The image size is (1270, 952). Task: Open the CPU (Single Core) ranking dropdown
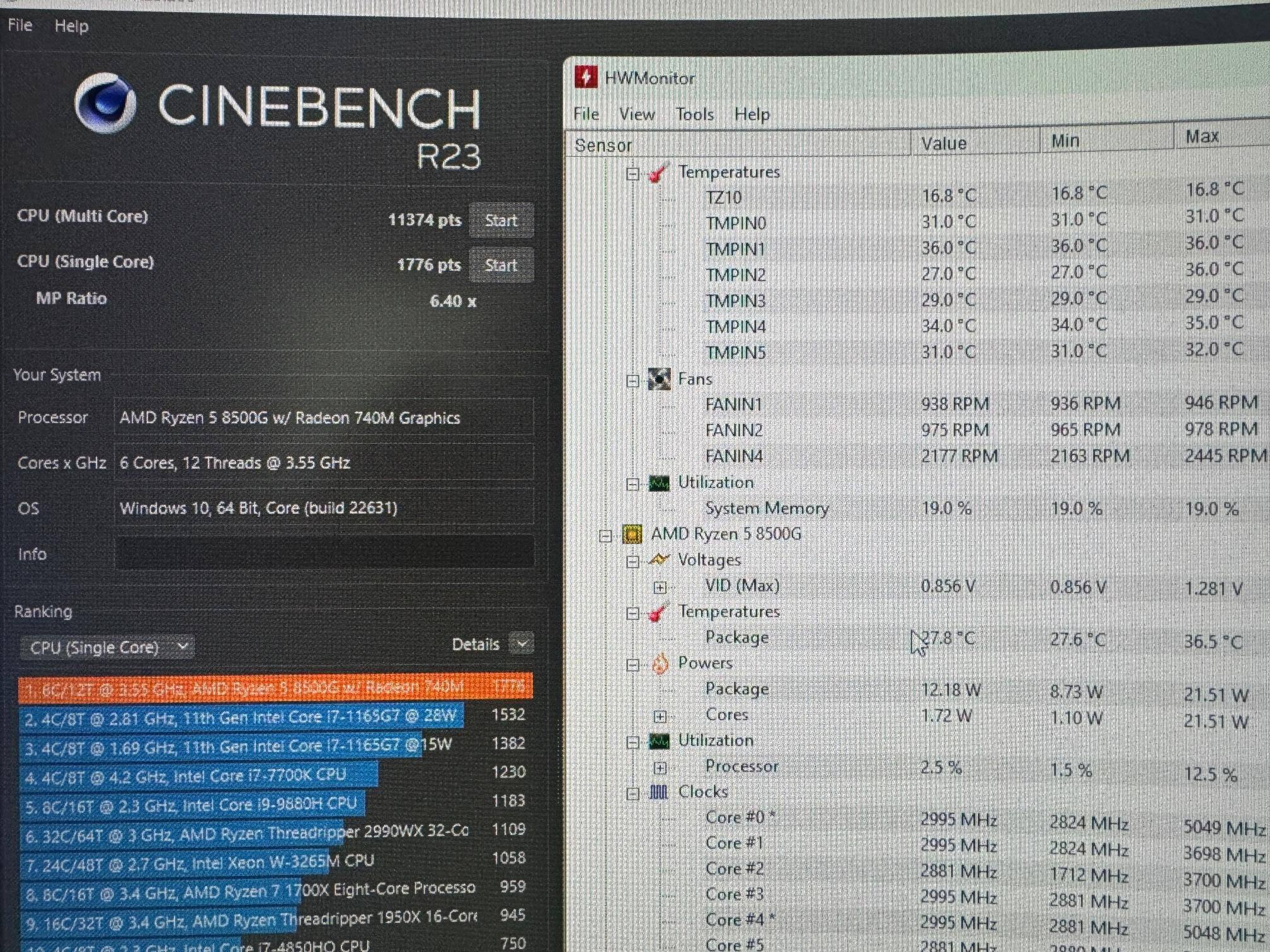106,647
